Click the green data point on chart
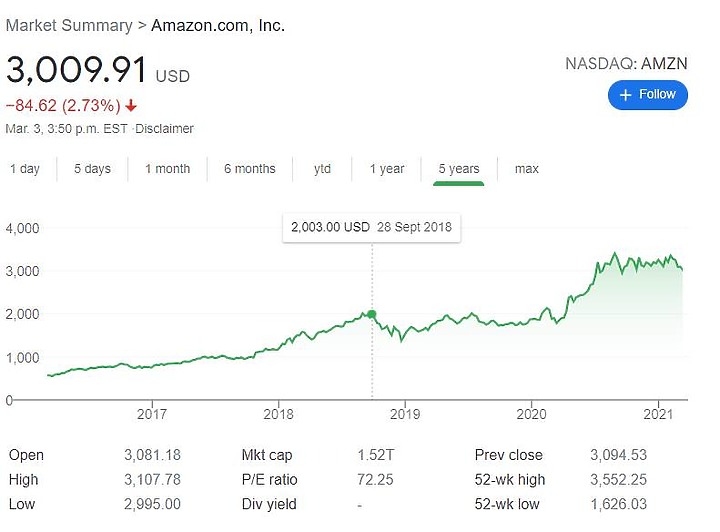This screenshot has height=532, width=720. tap(372, 314)
